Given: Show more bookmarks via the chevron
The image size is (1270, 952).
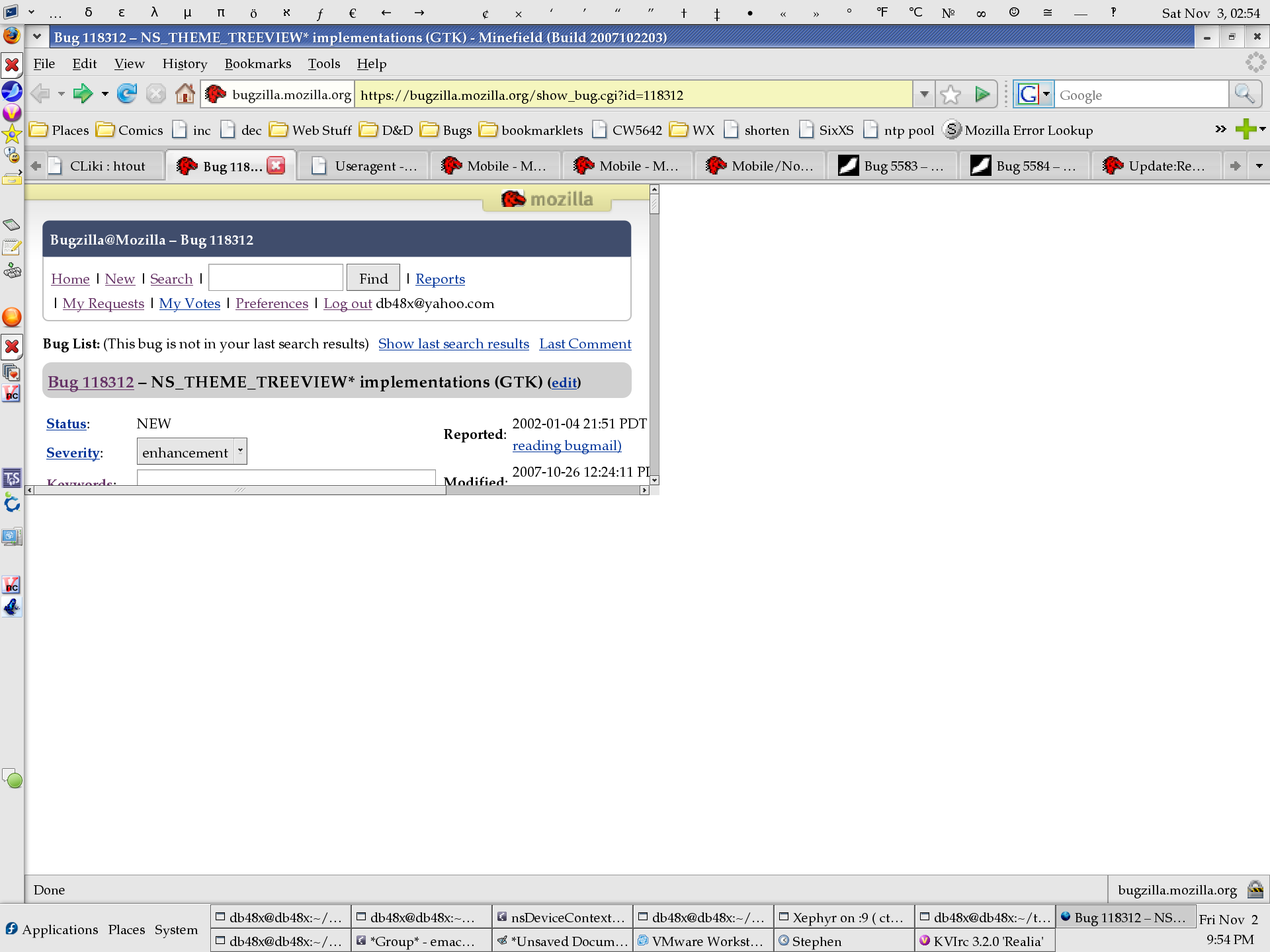Looking at the screenshot, I should 1220,129.
